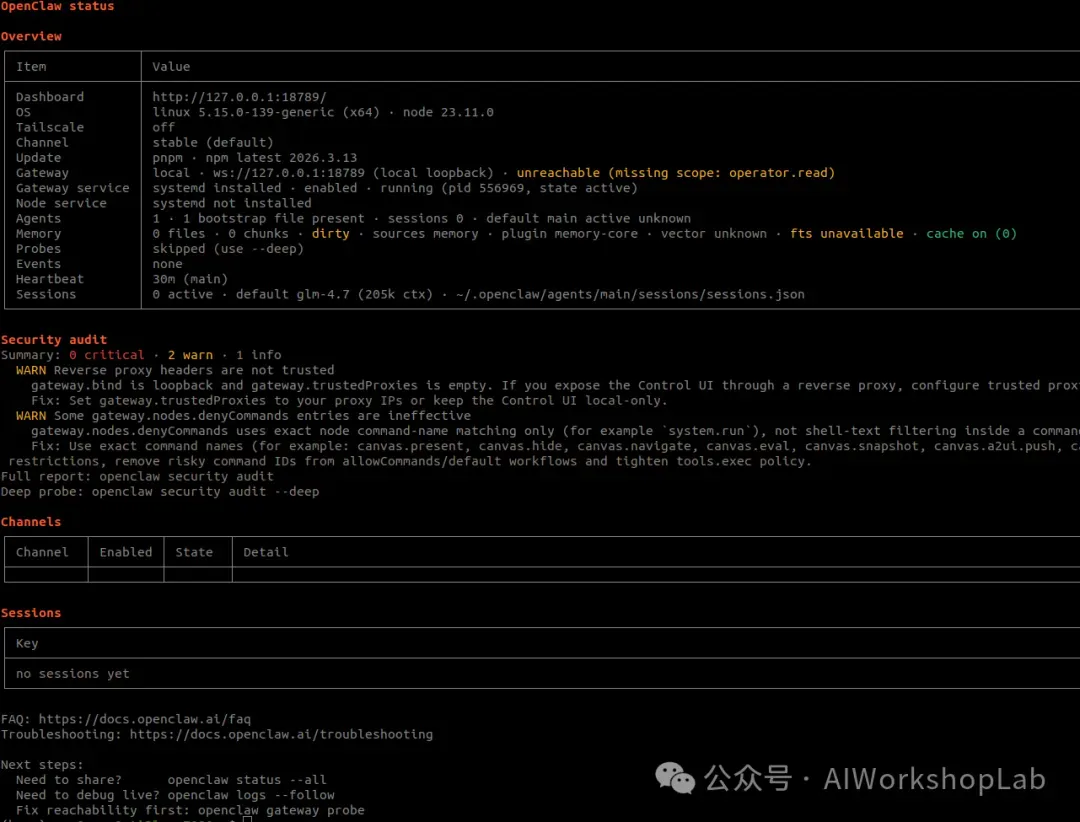Click the red '0 critical' summary count
Screen dimensions: 1080x822
coord(107,355)
